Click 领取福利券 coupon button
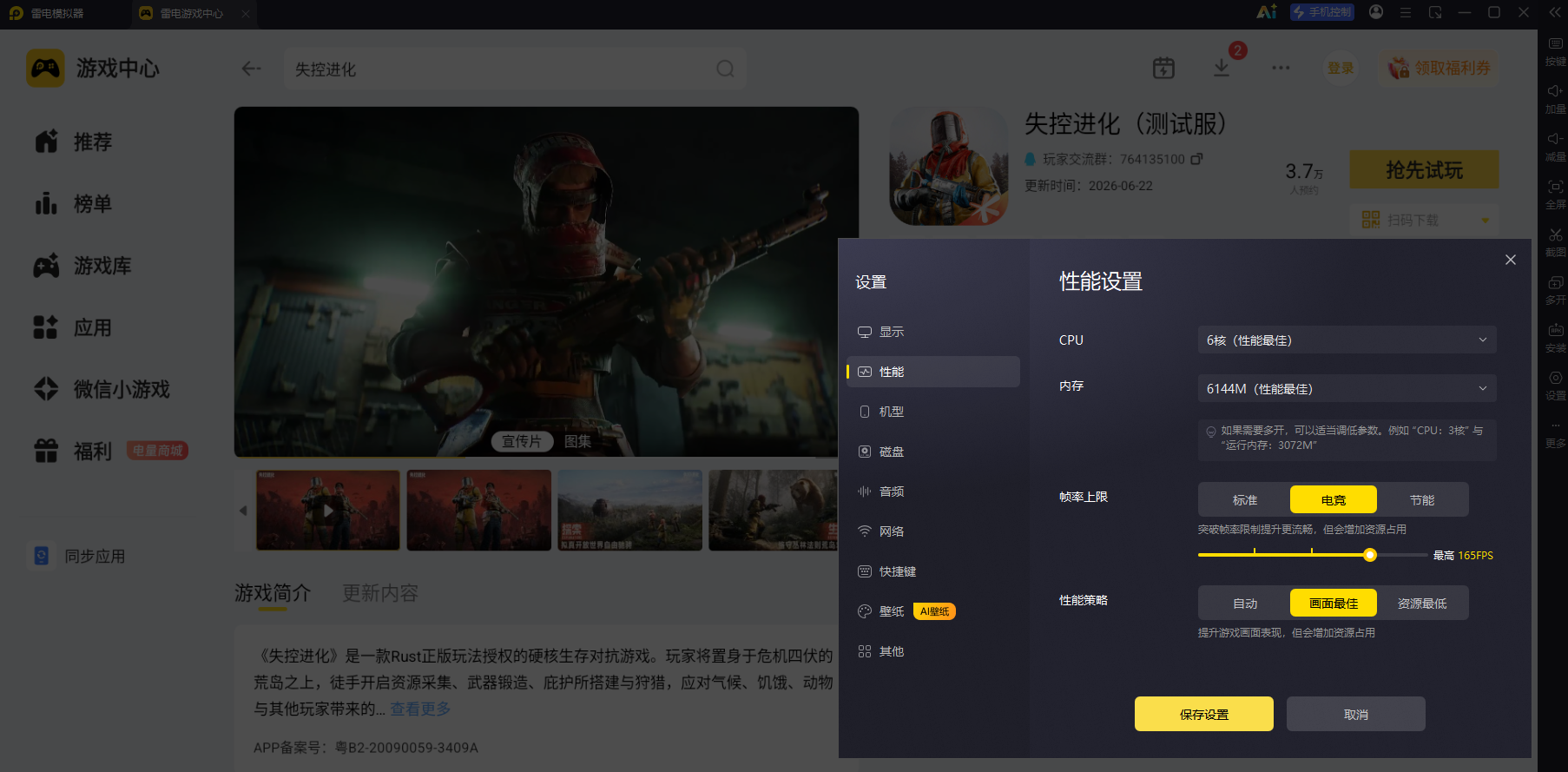The width and height of the screenshot is (1568, 772). click(x=1440, y=68)
